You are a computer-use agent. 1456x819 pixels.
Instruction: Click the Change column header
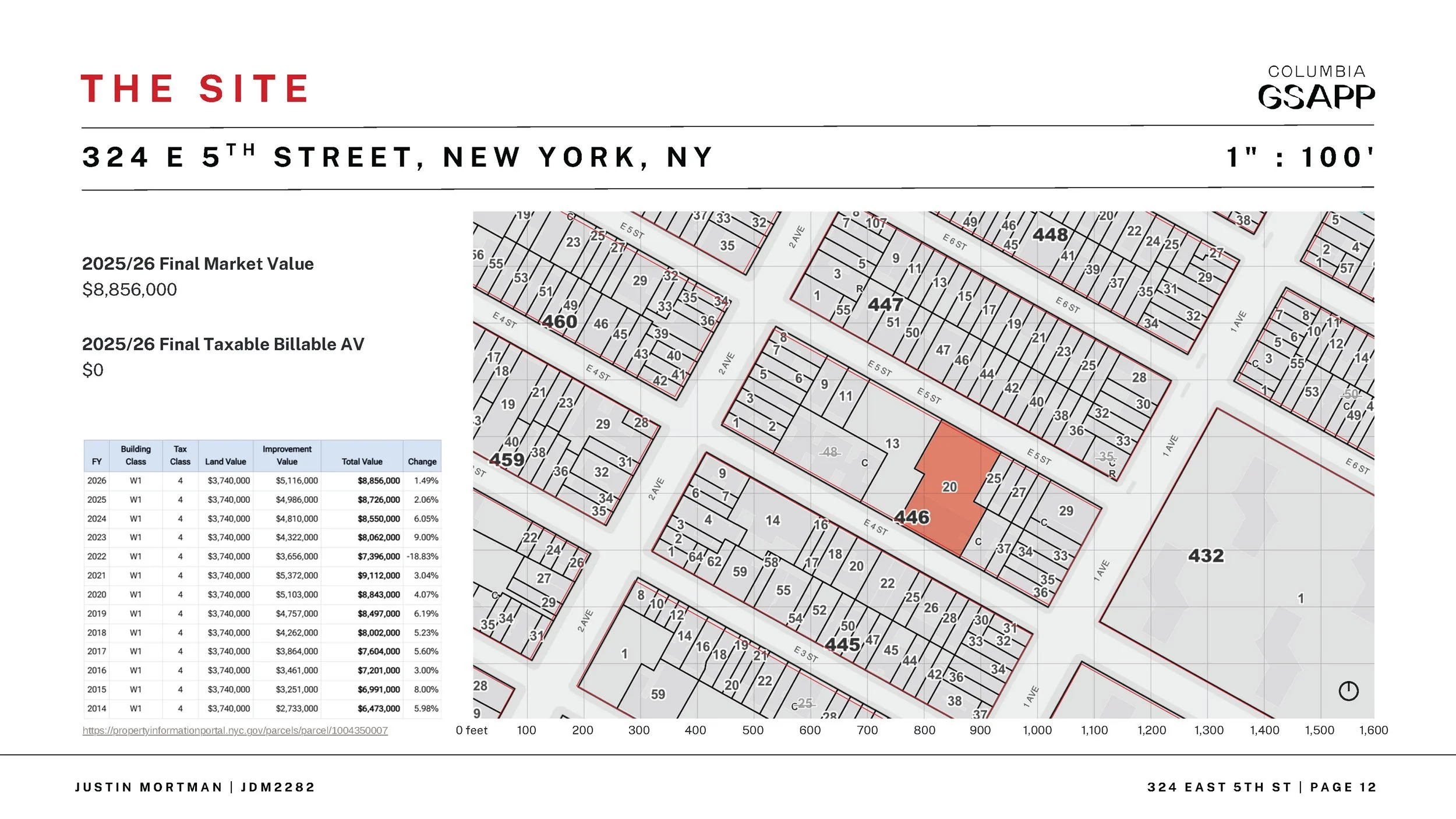point(422,461)
